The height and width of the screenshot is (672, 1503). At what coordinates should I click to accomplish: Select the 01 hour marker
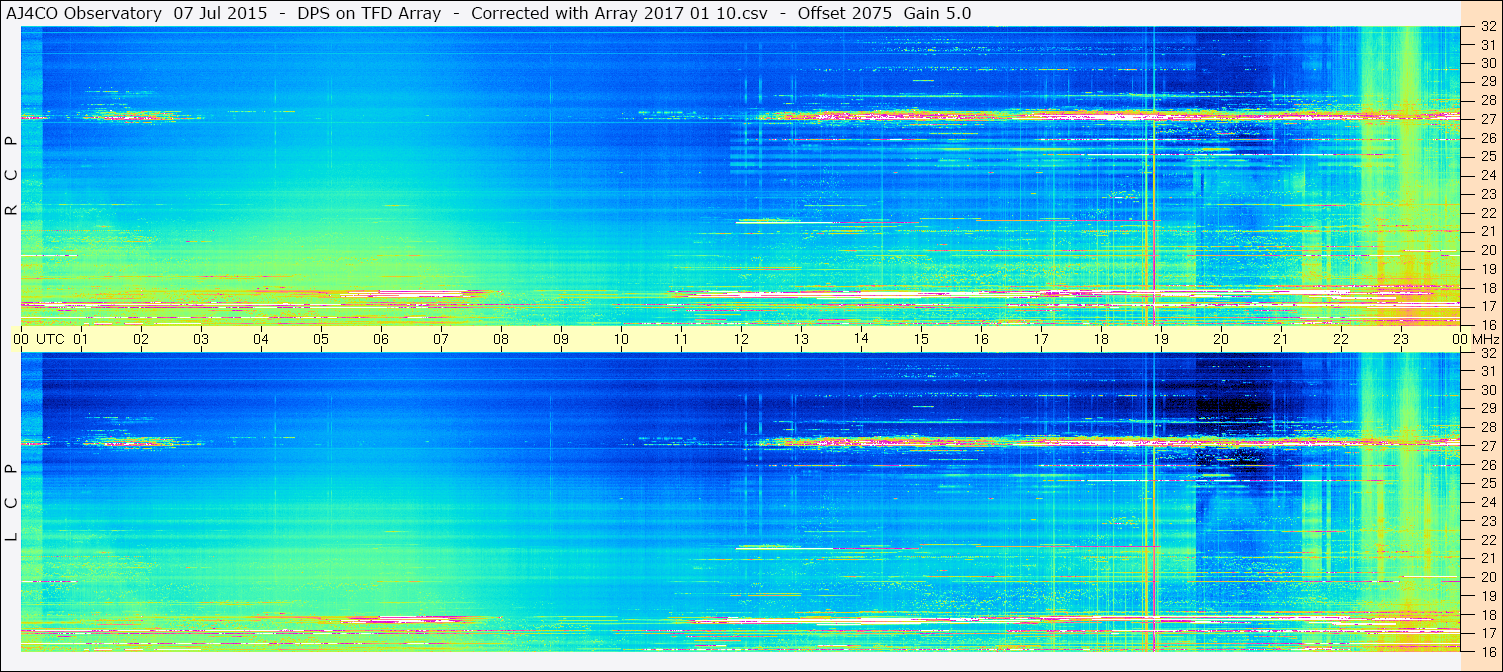coord(81,339)
